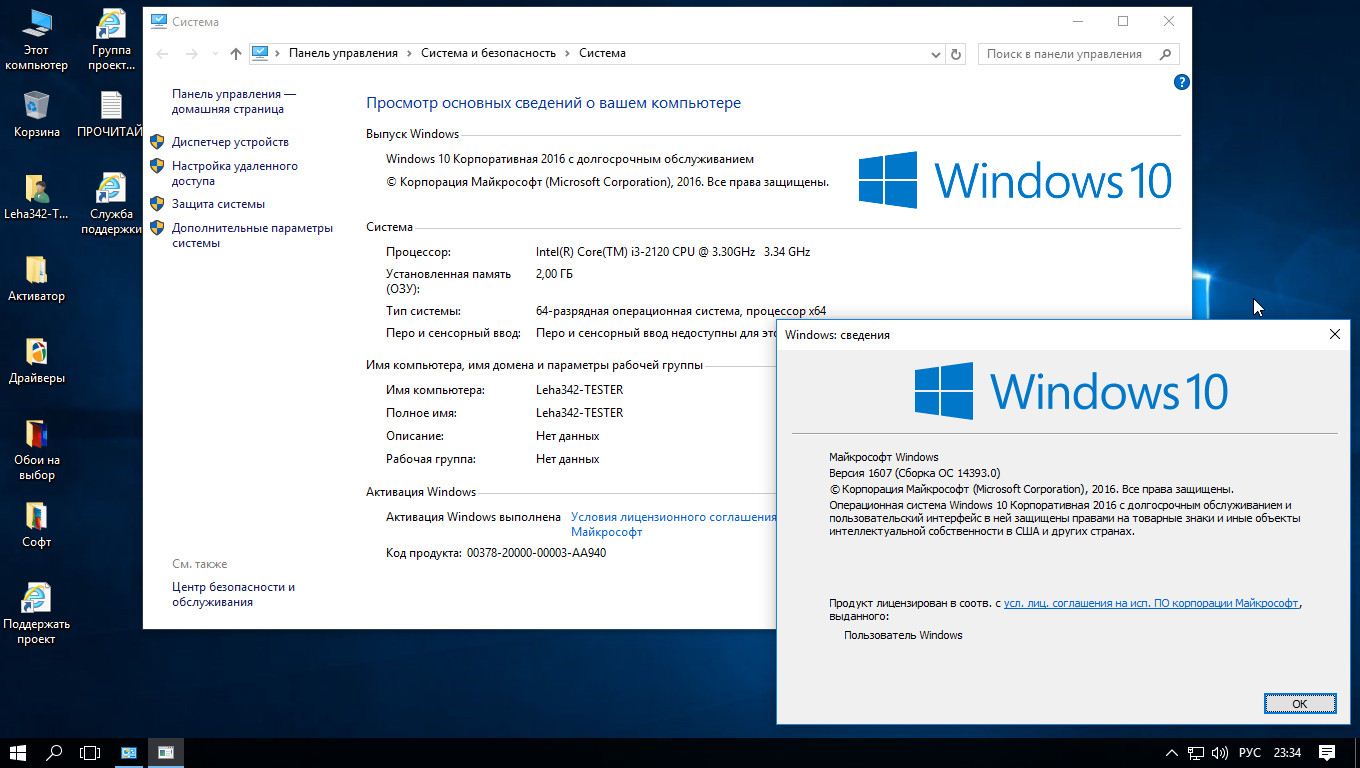Select Система и безопасность breadcrumb item

(x=488, y=53)
